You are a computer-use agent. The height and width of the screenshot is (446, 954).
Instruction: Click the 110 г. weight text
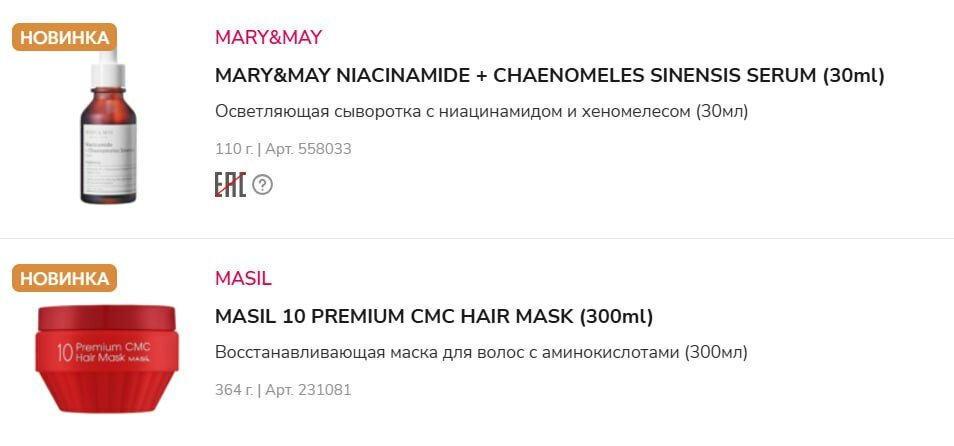234,149
